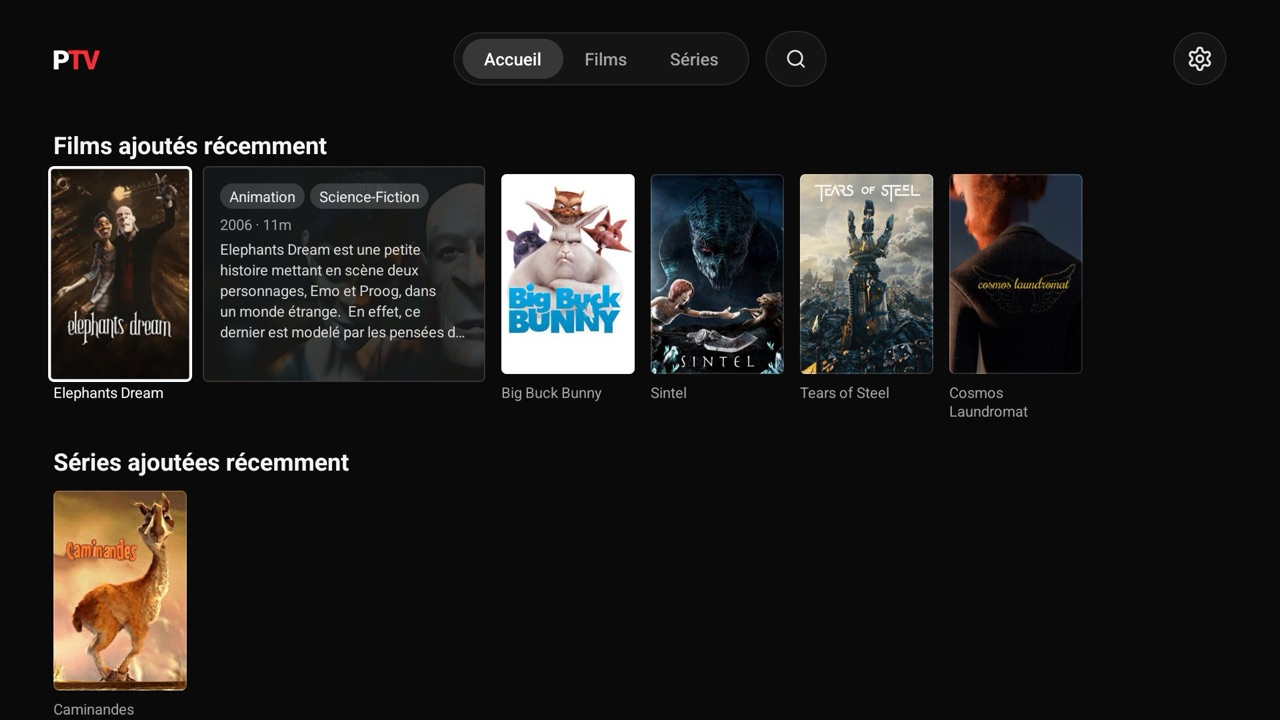Click the Tears of Steel title label
This screenshot has width=1280, height=720.
pyautogui.click(x=844, y=393)
